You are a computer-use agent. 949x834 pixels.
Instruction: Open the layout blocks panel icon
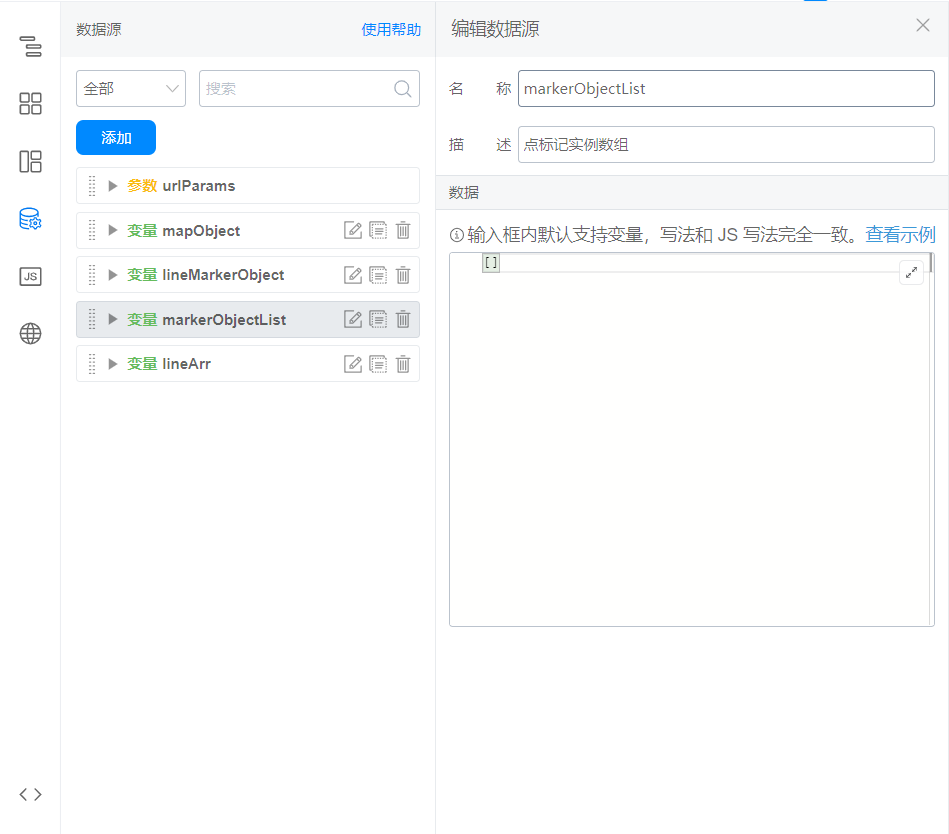(30, 162)
